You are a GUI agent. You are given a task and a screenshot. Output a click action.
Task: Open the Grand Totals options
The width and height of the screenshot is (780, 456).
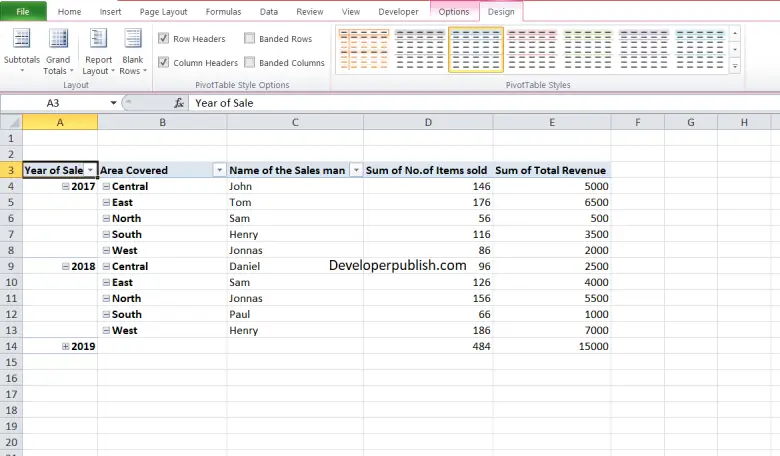pos(58,50)
